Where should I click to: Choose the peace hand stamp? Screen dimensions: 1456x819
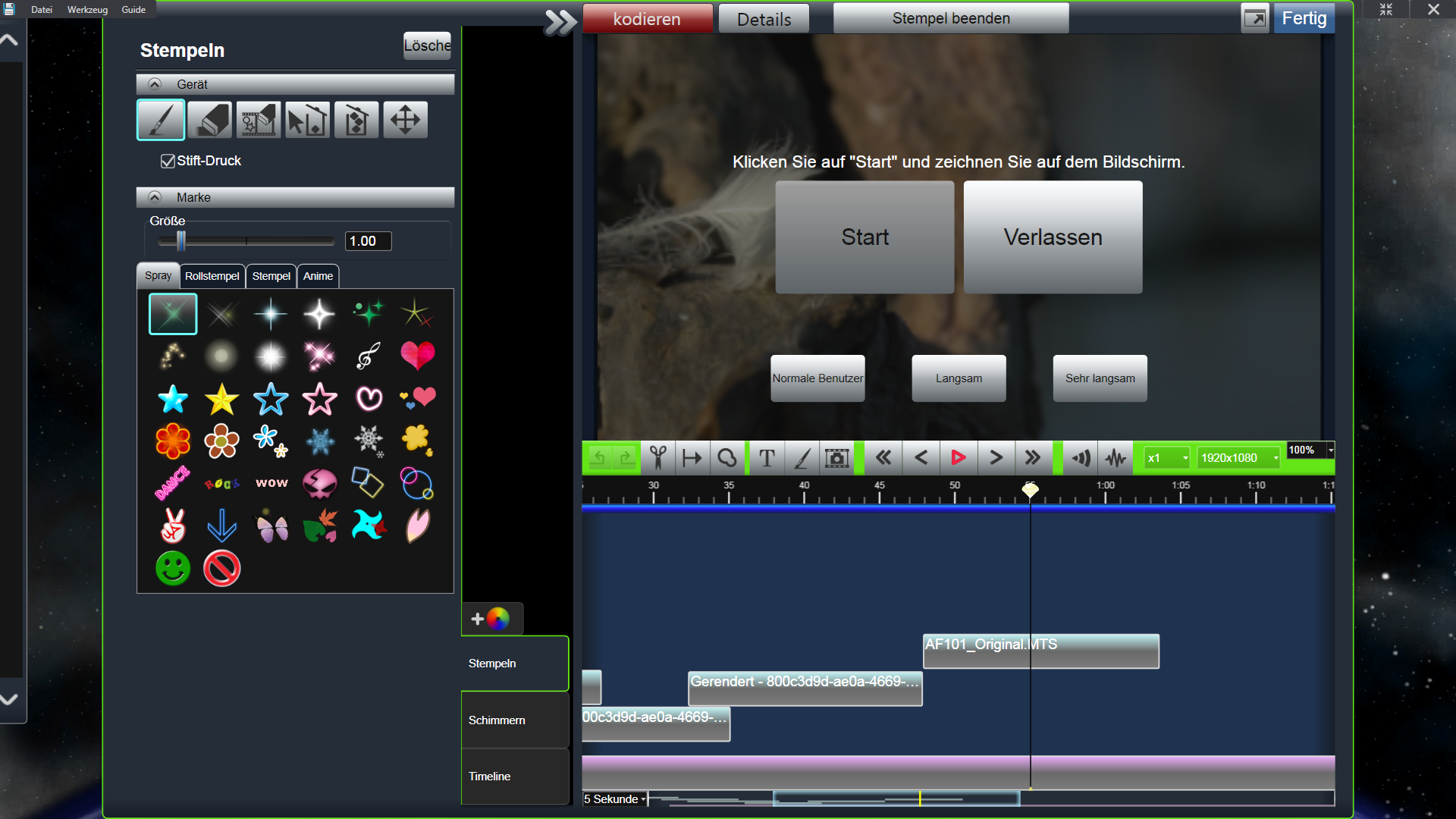coord(173,526)
